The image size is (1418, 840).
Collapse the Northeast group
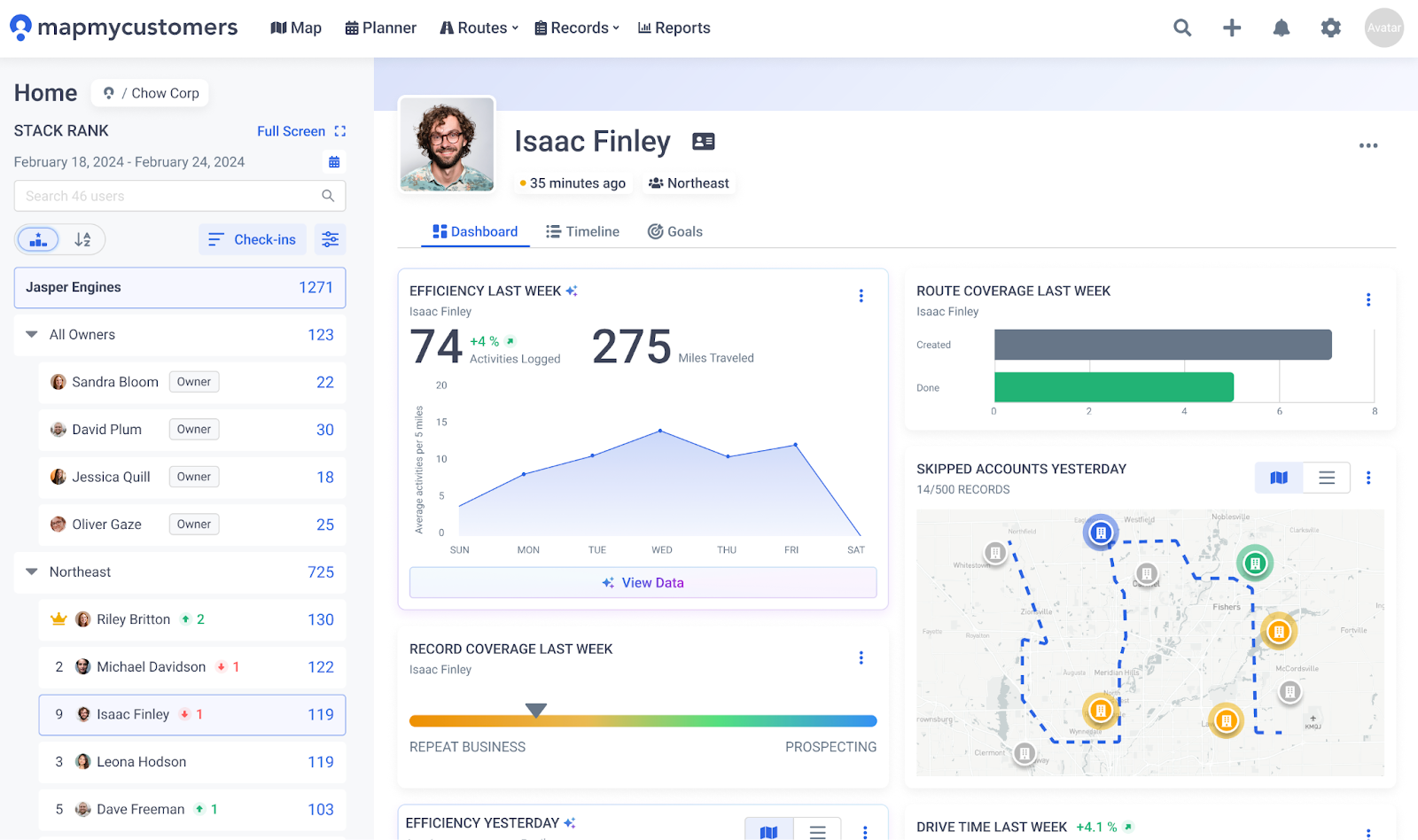(32, 572)
